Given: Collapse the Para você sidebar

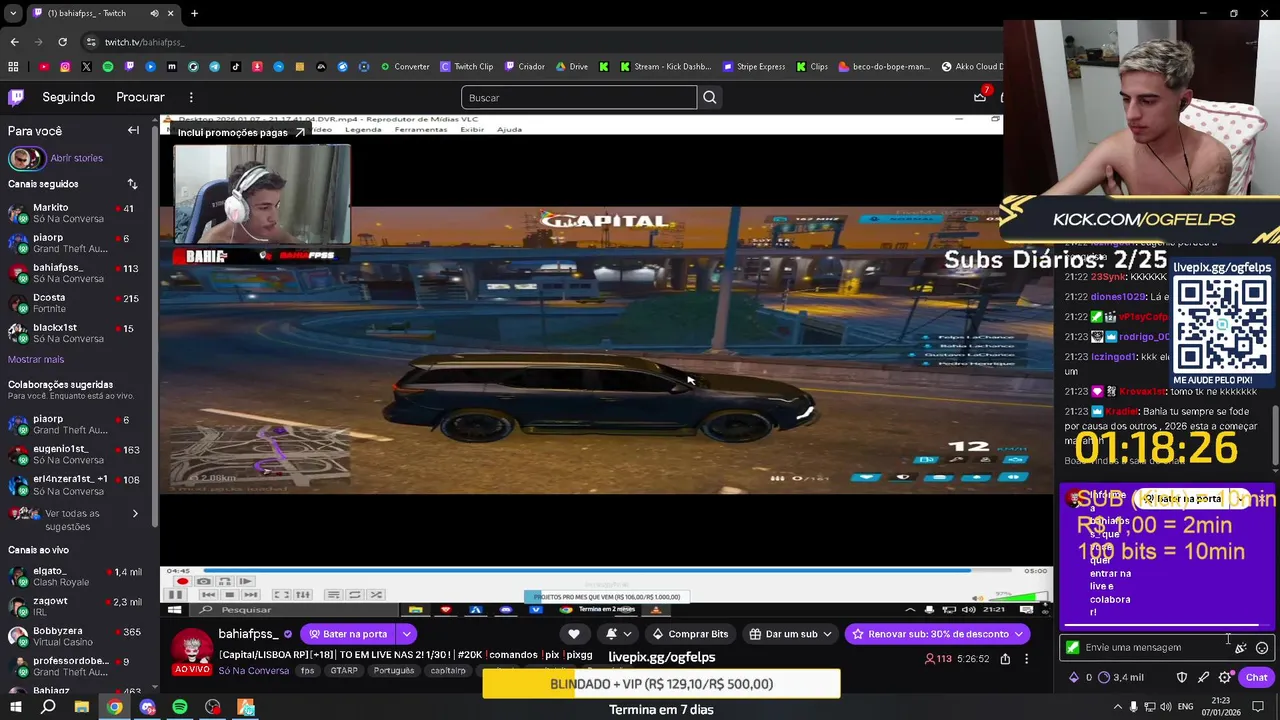Looking at the screenshot, I should [x=133, y=130].
